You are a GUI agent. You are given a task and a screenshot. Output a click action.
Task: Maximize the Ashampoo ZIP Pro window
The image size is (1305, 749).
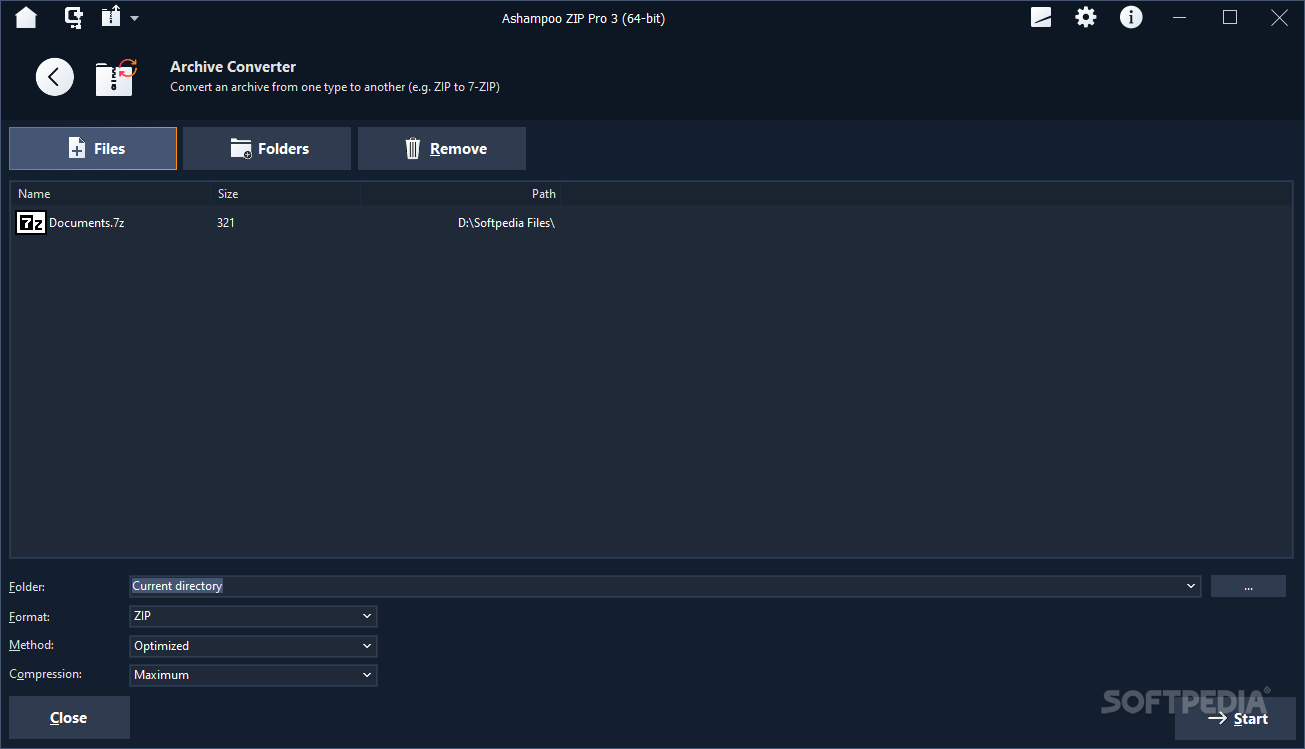[1230, 17]
